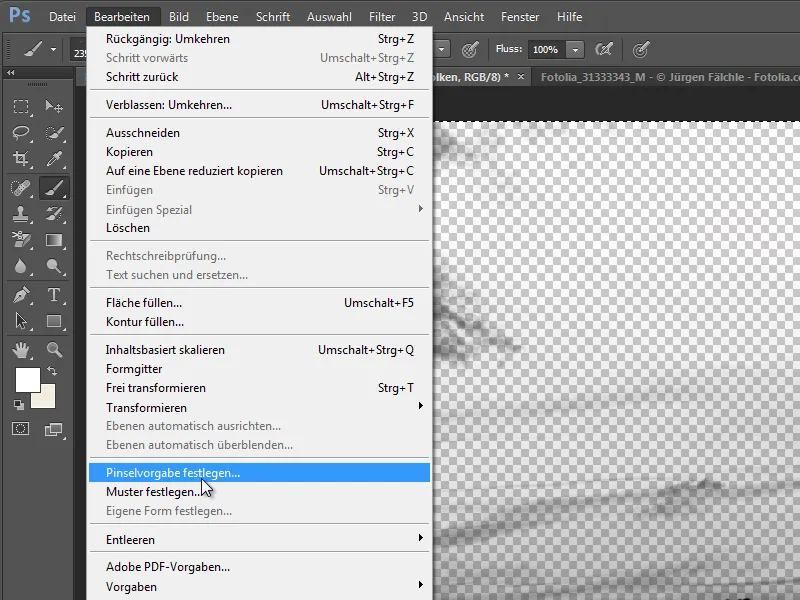The height and width of the screenshot is (600, 800).
Task: Open the Hilfe menu
Action: coord(569,17)
